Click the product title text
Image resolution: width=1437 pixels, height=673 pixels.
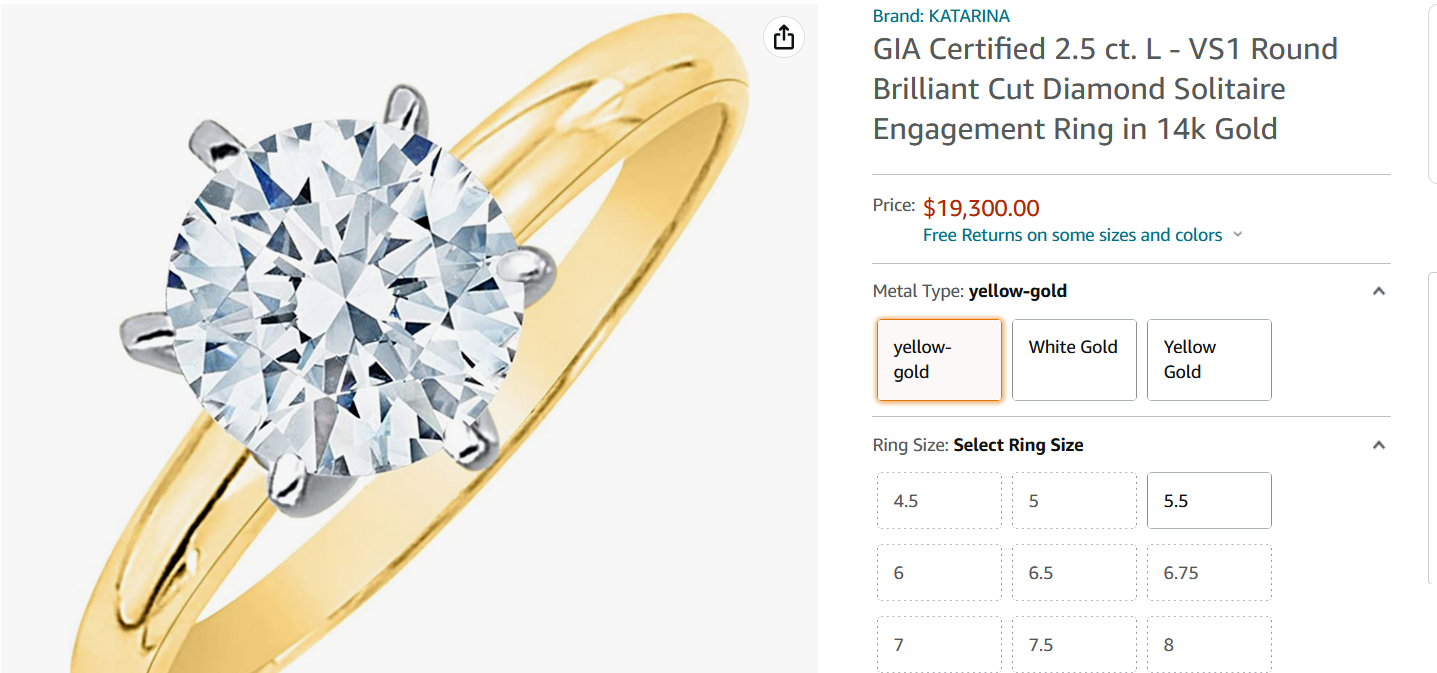(x=1104, y=89)
